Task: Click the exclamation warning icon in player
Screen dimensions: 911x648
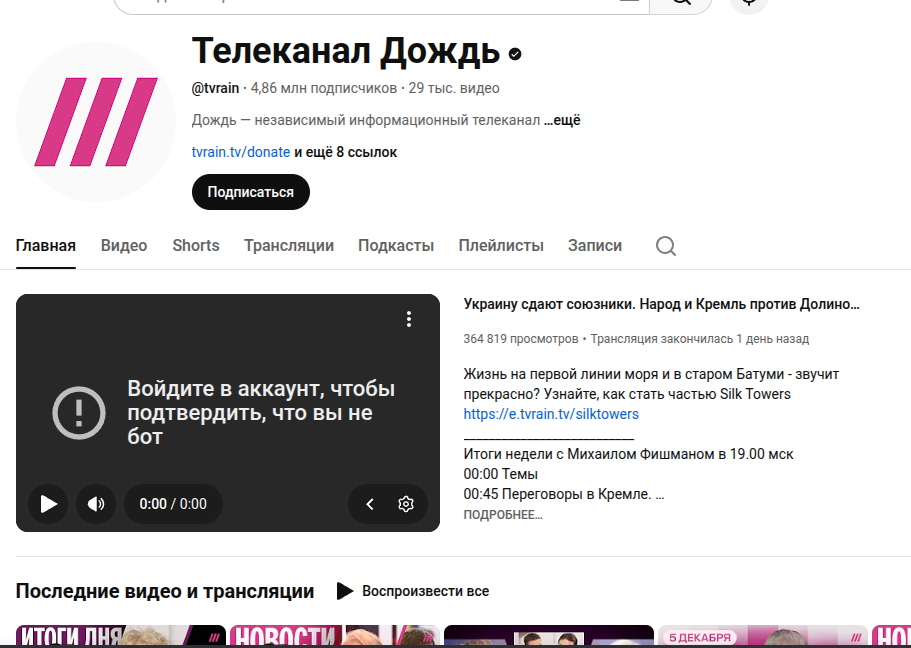Action: 79,413
